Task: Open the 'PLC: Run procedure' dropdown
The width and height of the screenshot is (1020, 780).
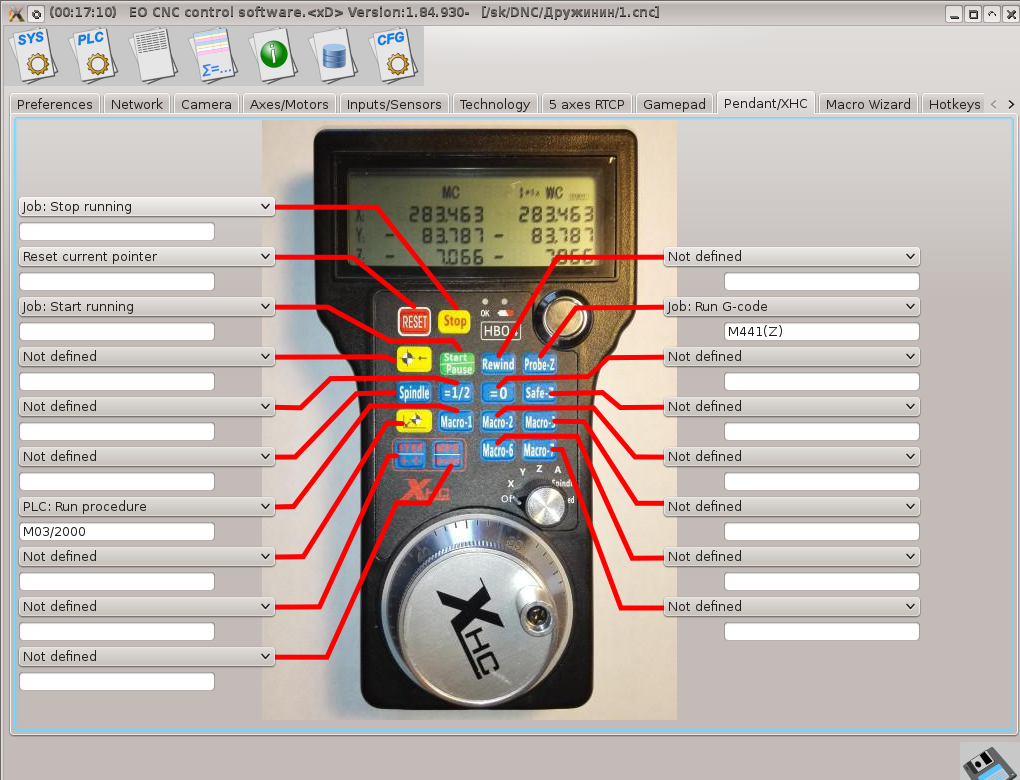Action: tap(146, 506)
